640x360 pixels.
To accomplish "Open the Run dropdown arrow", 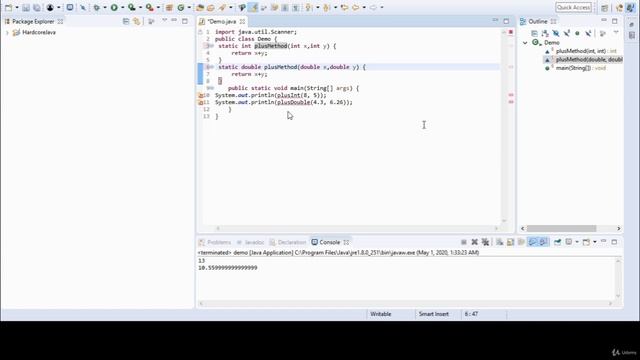I will [x=122, y=7].
